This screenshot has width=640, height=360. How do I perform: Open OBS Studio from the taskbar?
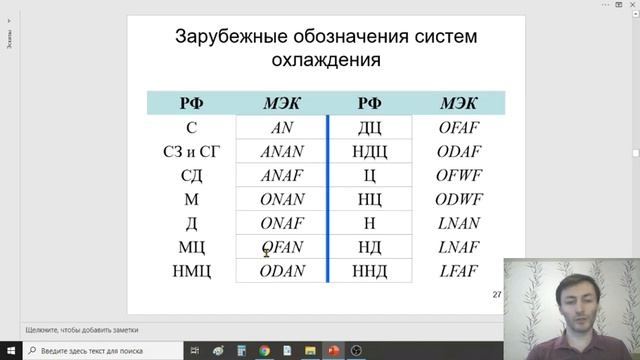[356, 351]
